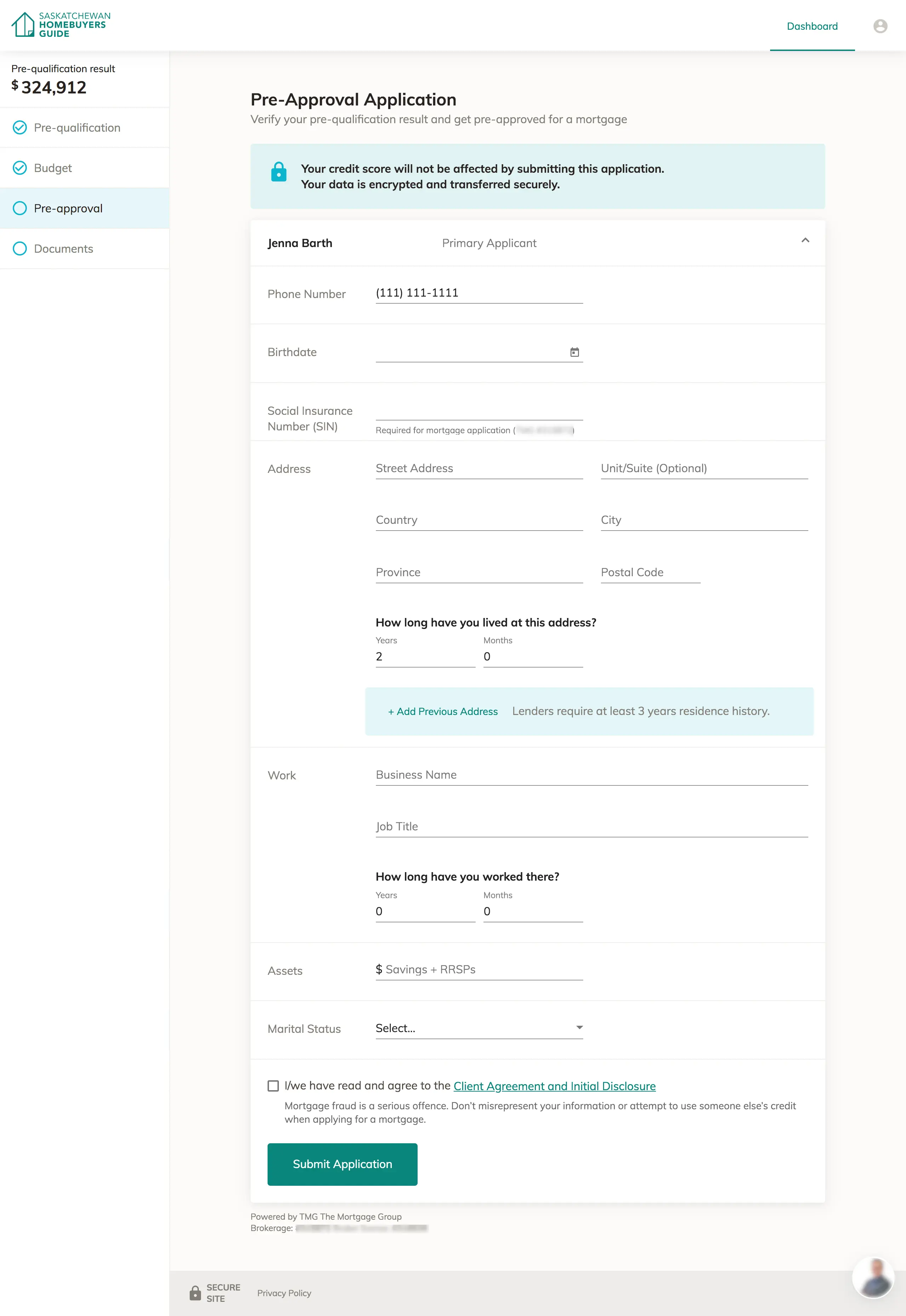Open the user account icon top right
The width and height of the screenshot is (906, 1316).
880,26
